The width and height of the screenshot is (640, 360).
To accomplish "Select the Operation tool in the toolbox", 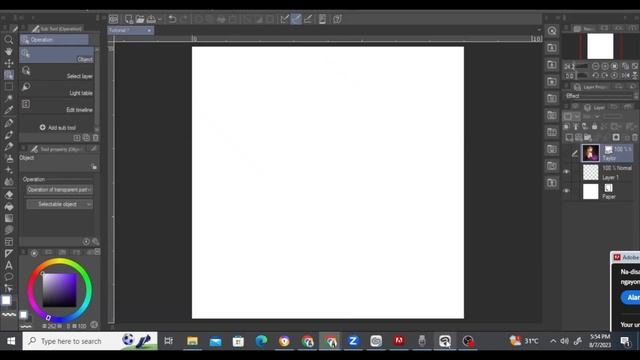I will pyautogui.click(x=9, y=75).
